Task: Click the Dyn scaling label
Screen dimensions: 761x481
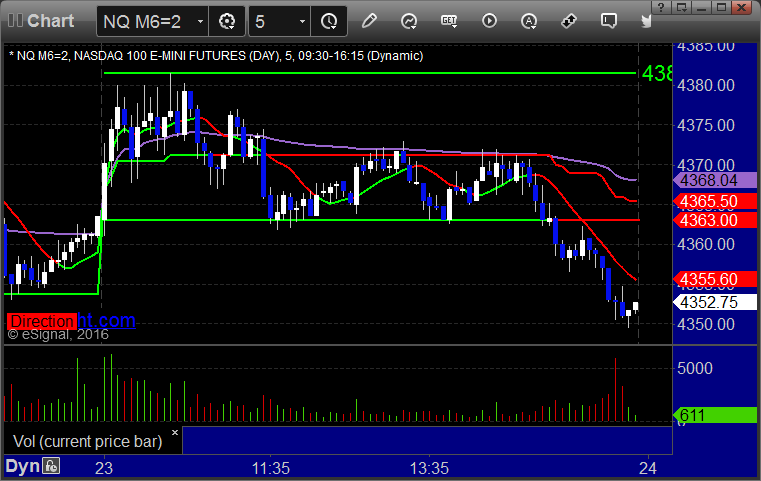Action: click(22, 466)
